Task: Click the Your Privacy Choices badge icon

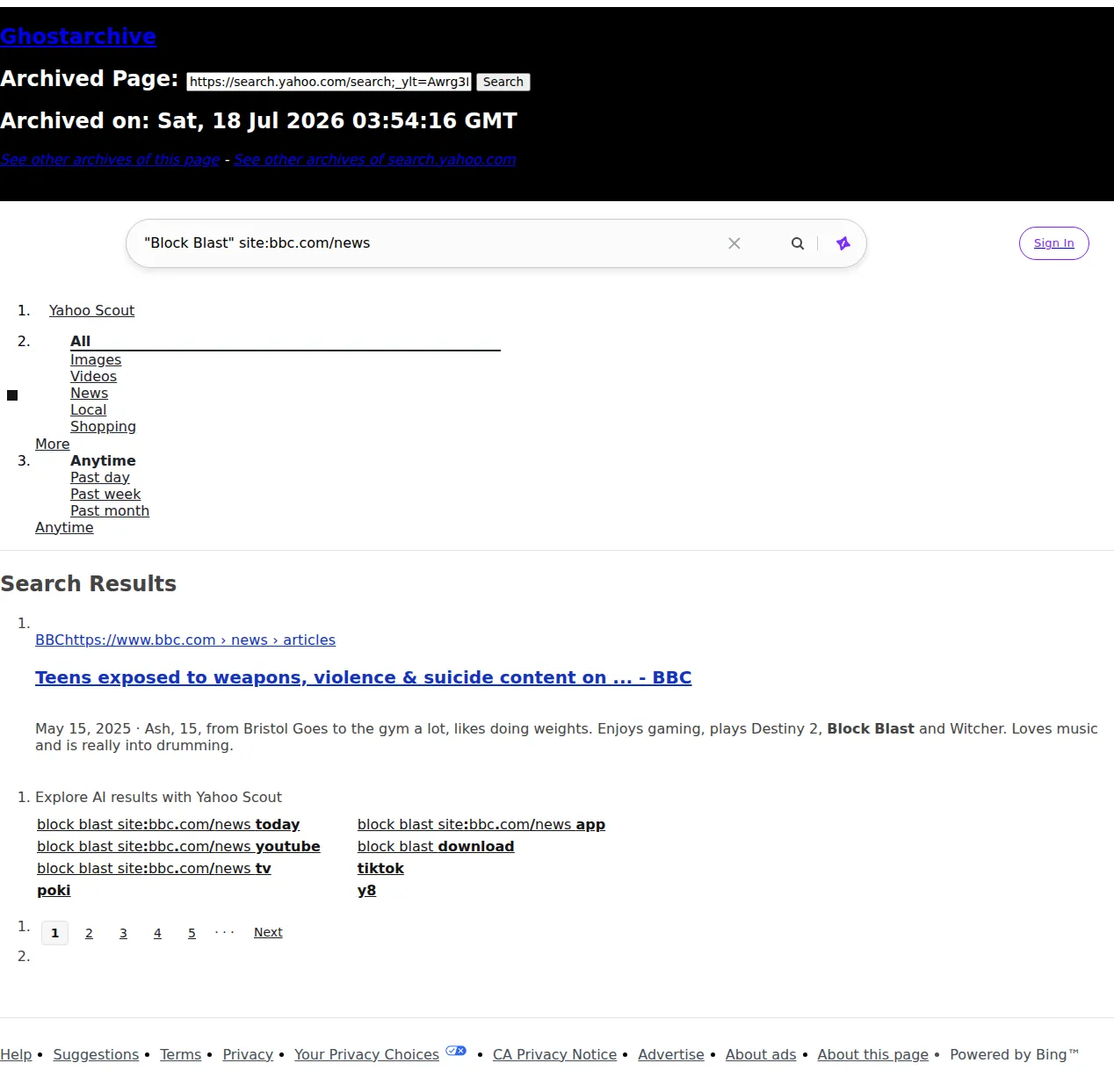Action: click(x=456, y=1051)
